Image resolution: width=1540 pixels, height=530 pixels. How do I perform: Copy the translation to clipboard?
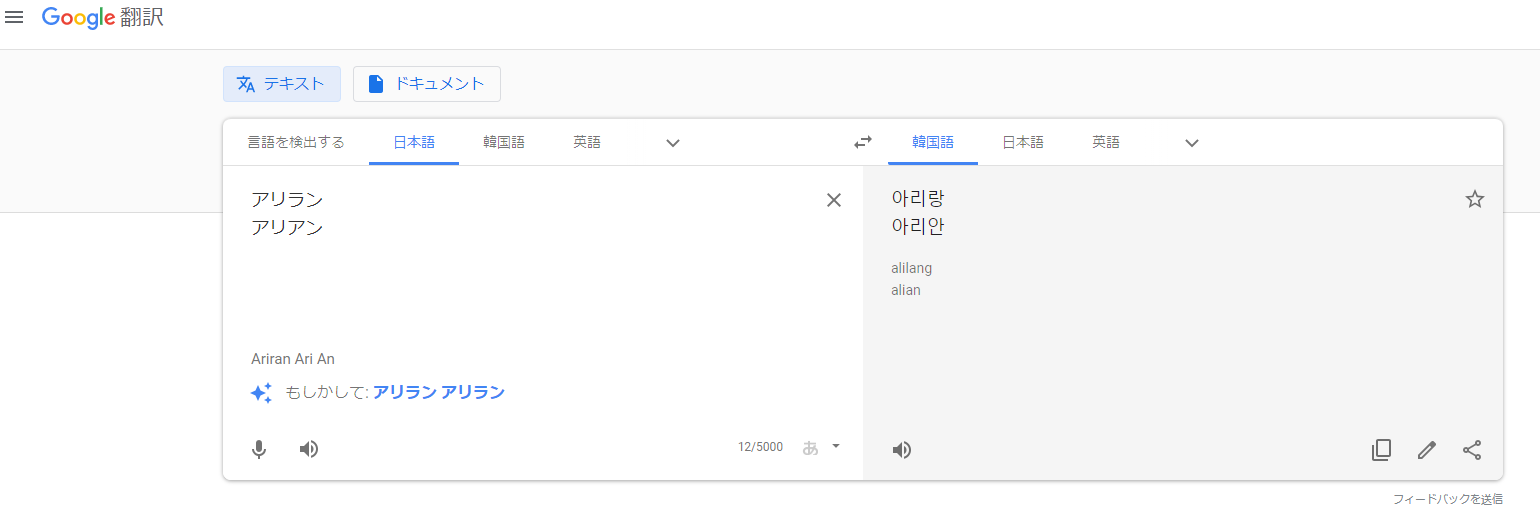click(1381, 450)
